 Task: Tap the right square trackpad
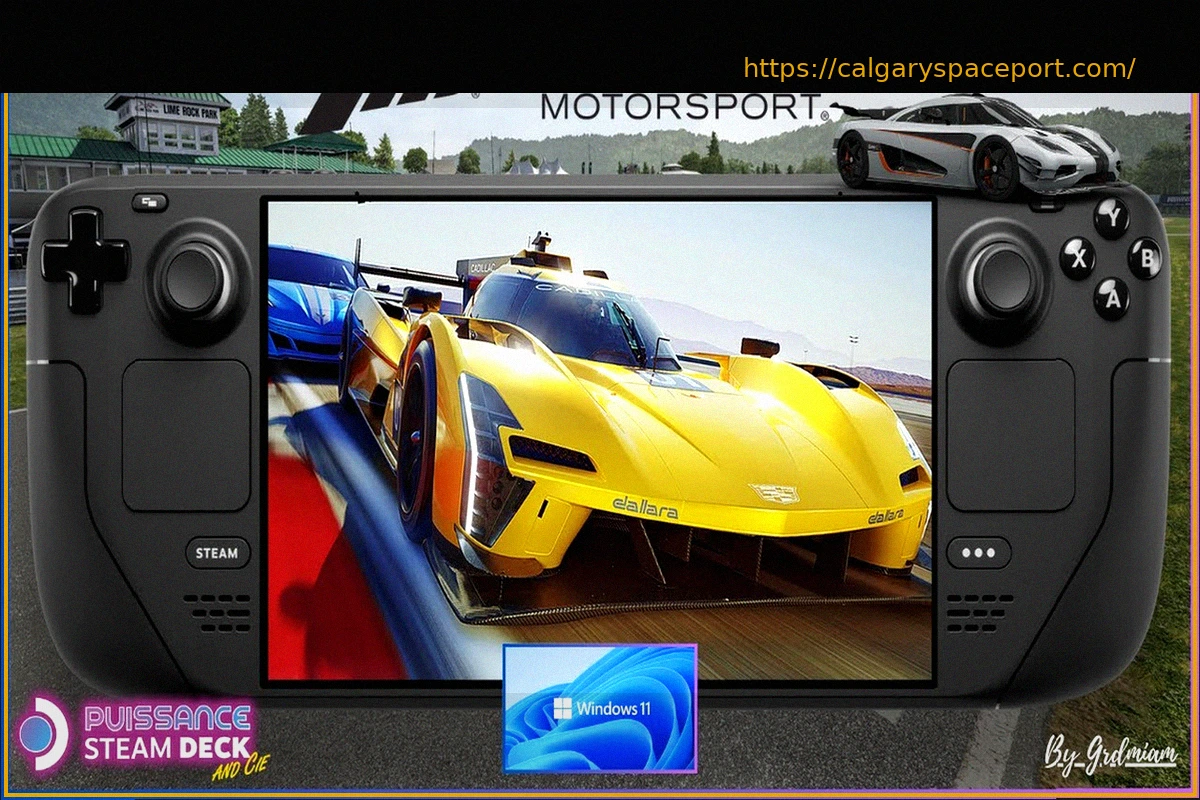1011,435
